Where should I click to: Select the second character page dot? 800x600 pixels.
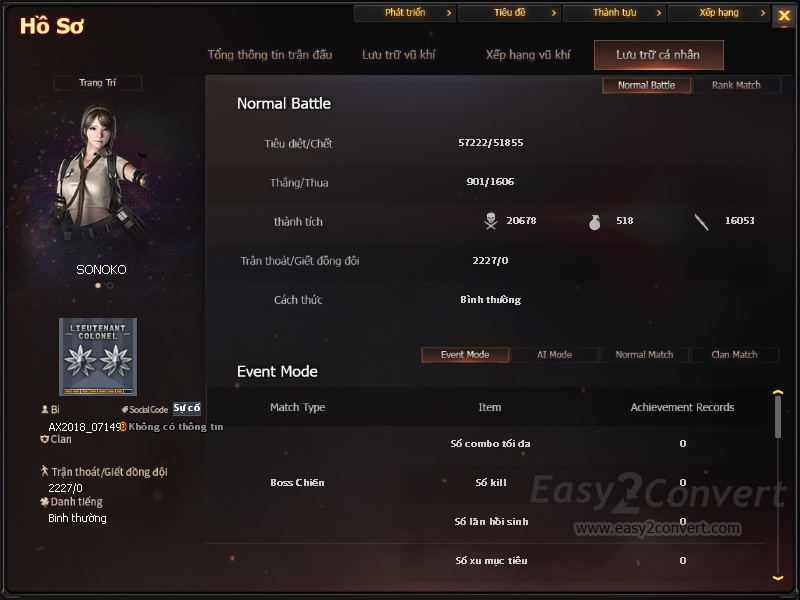[110, 286]
